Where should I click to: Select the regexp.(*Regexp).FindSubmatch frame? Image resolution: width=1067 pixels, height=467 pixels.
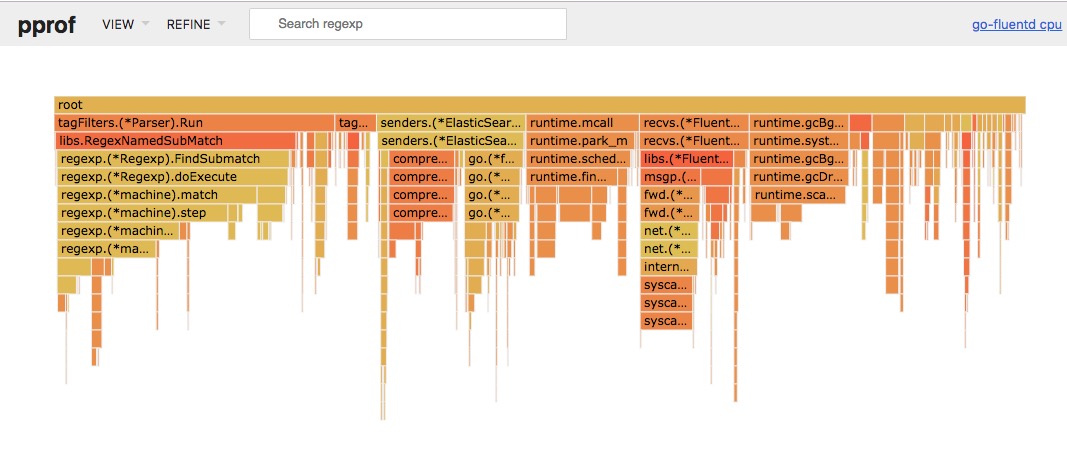coord(172,159)
